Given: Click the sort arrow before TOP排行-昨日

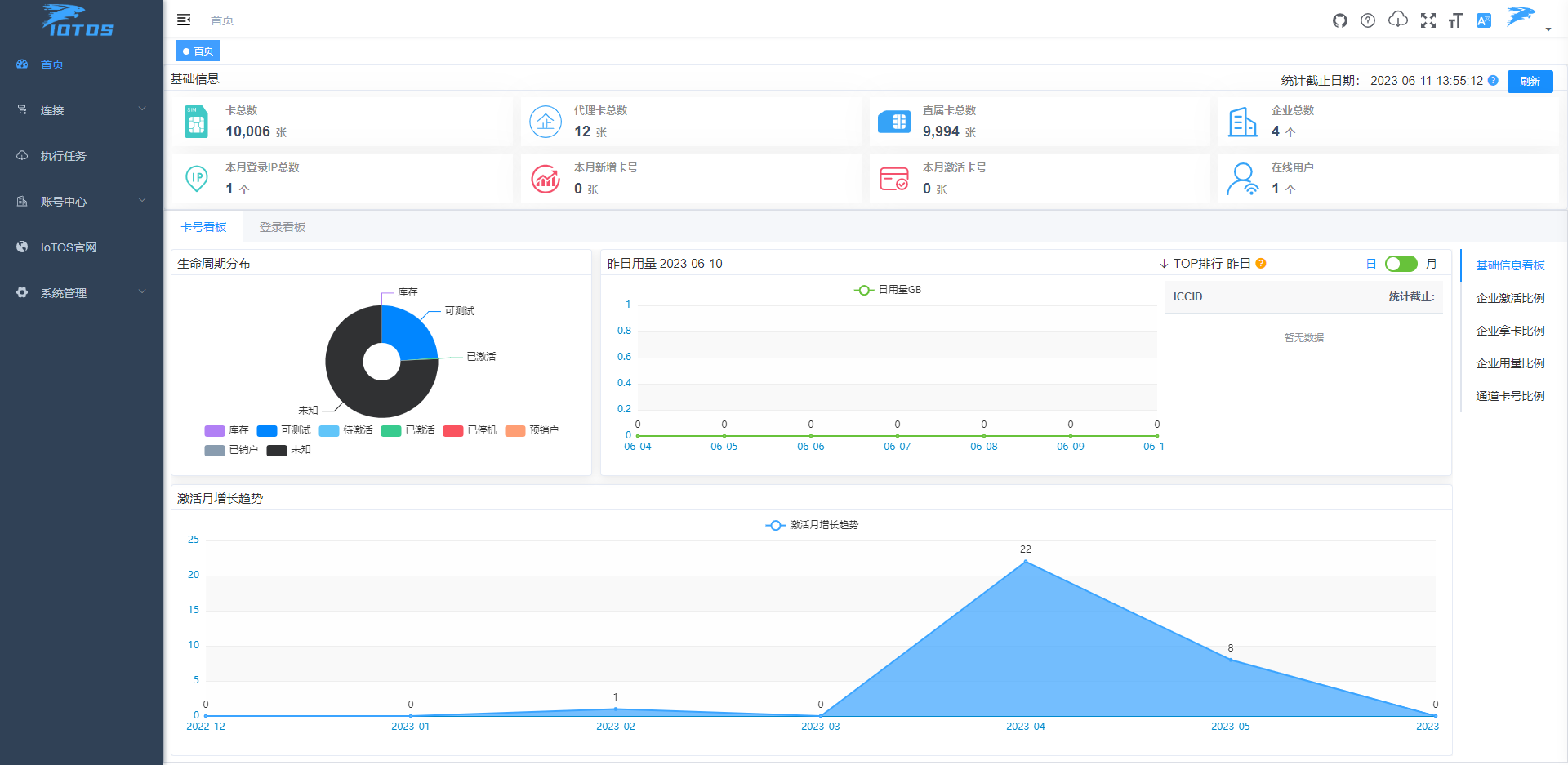Looking at the screenshot, I should pos(1164,264).
